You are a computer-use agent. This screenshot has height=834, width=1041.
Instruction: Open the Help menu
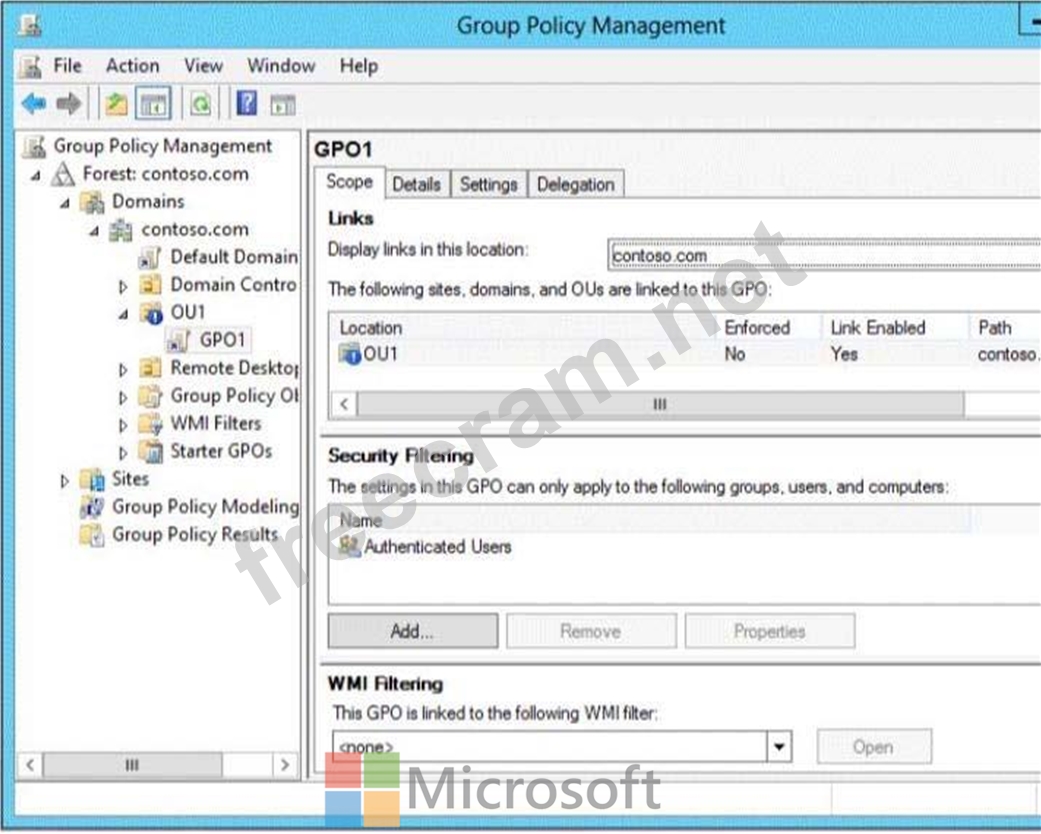(x=359, y=66)
